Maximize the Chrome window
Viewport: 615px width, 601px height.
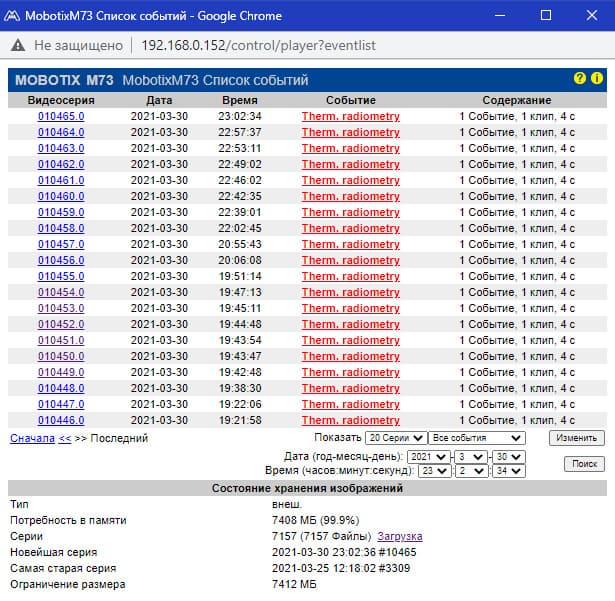pos(546,15)
